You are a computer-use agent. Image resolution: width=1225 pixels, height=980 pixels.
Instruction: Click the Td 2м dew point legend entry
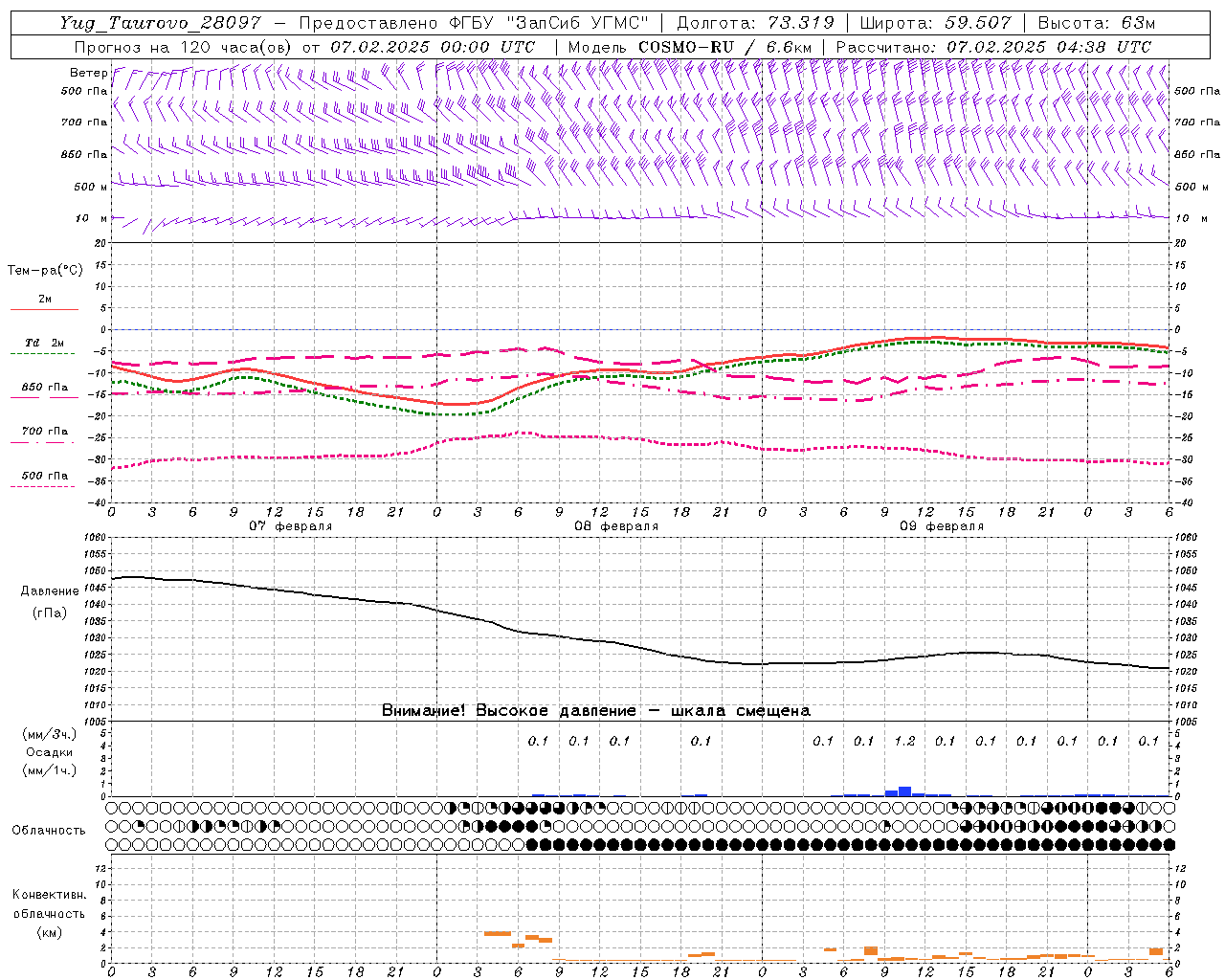tap(45, 343)
